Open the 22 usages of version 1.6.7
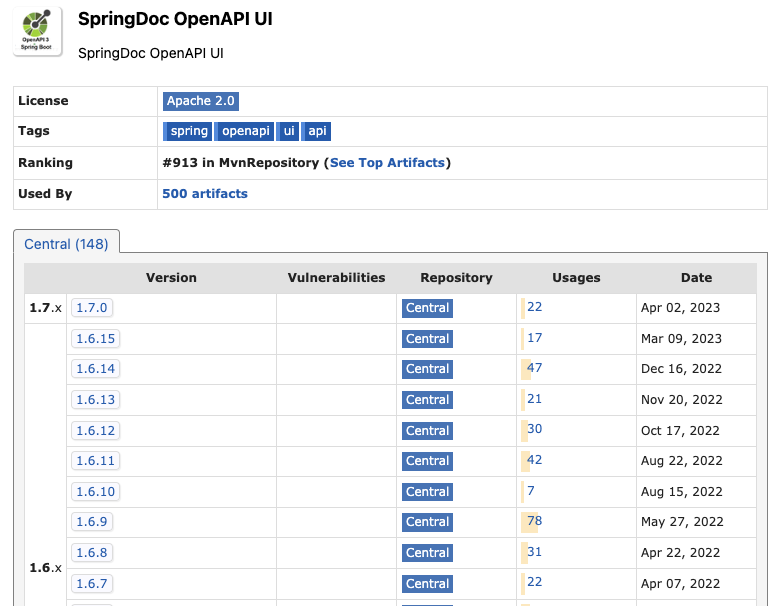This screenshot has width=777, height=606. pyautogui.click(x=534, y=582)
